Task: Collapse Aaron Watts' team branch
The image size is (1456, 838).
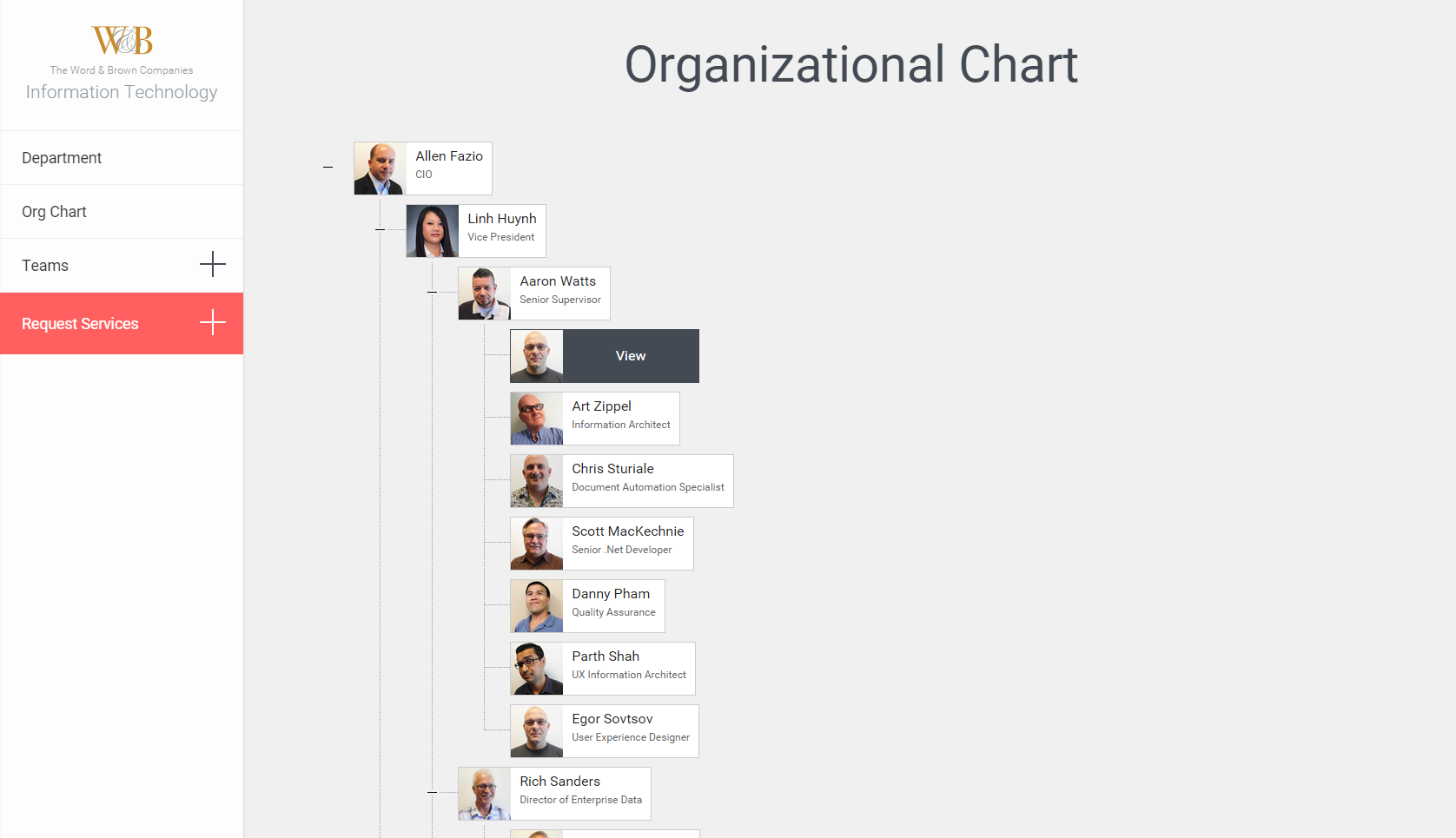Action: tap(432, 293)
